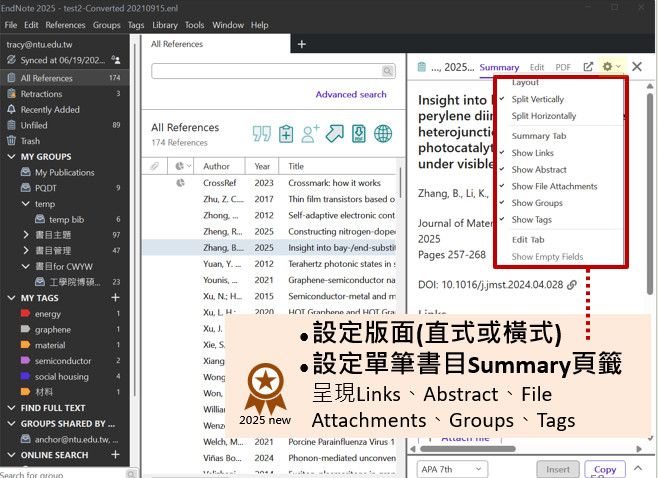The height and width of the screenshot is (478, 658).
Task: Open the Groups menu
Action: [107, 25]
